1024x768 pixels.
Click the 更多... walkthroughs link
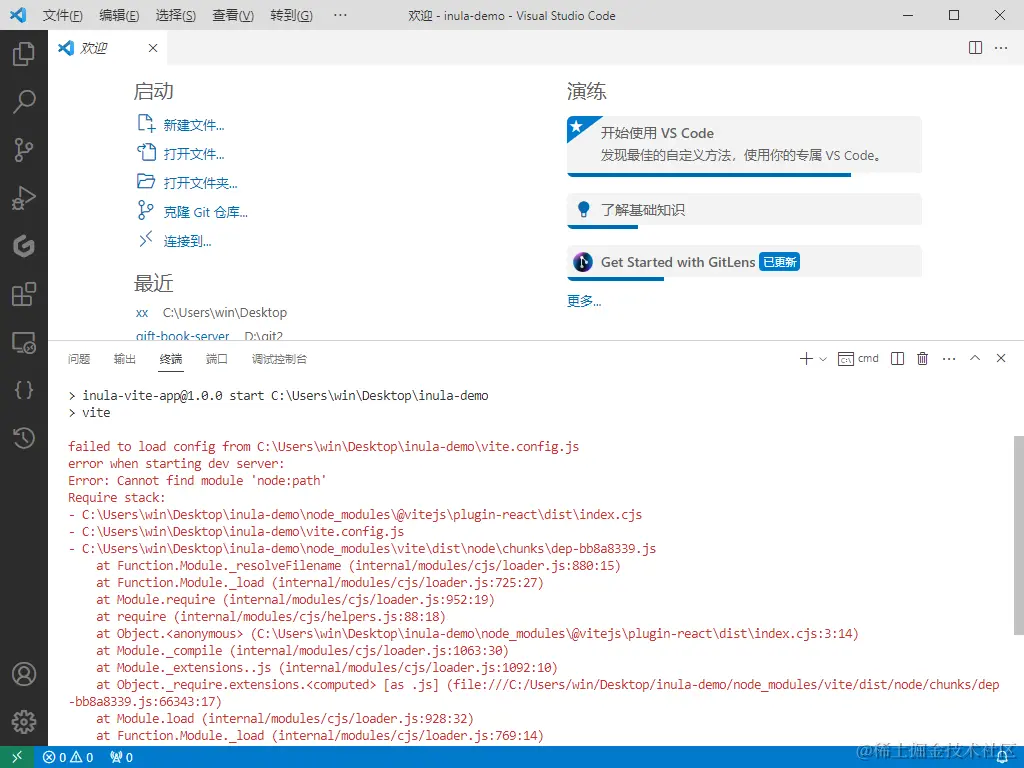click(x=584, y=300)
